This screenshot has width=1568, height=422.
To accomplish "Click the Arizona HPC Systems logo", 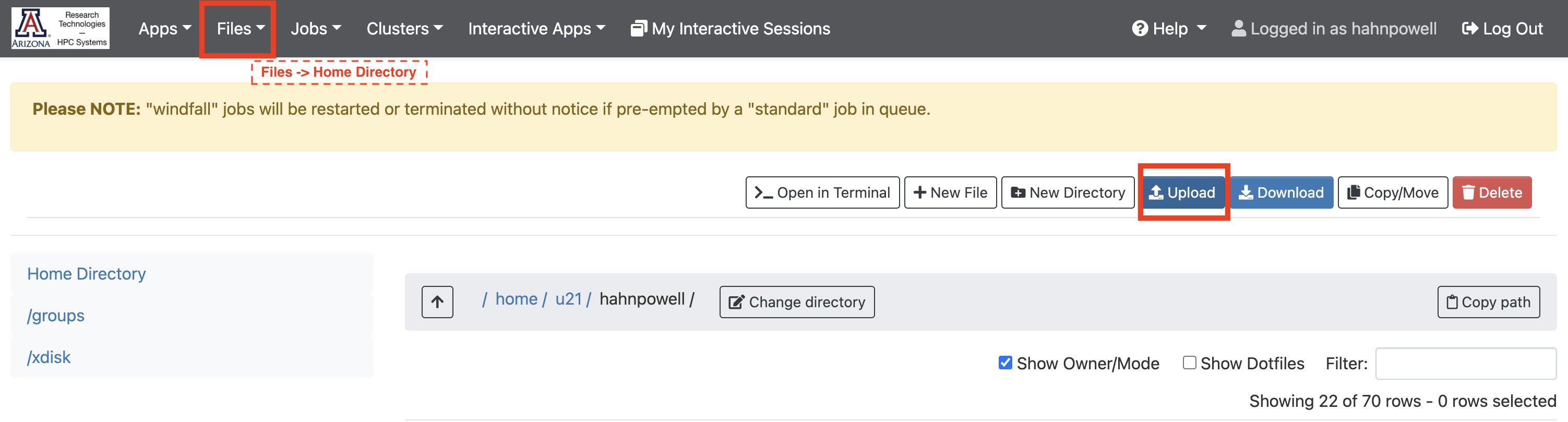I will click(x=60, y=28).
